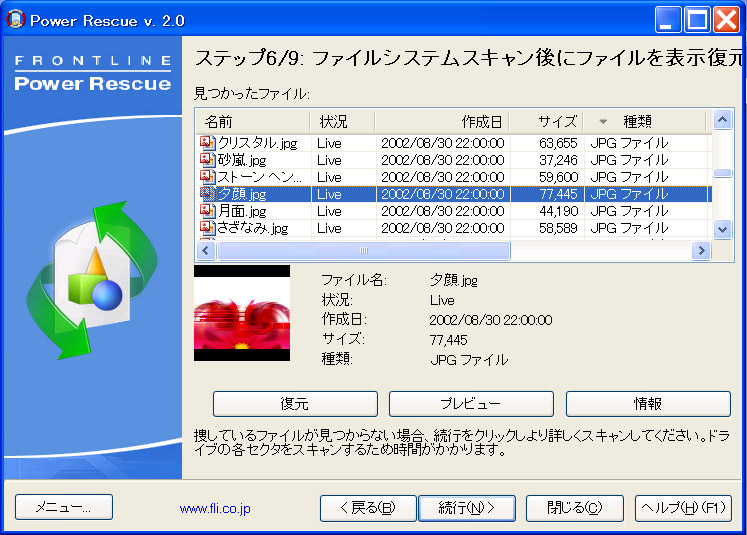Click the file list scroll down arrow

point(722,230)
